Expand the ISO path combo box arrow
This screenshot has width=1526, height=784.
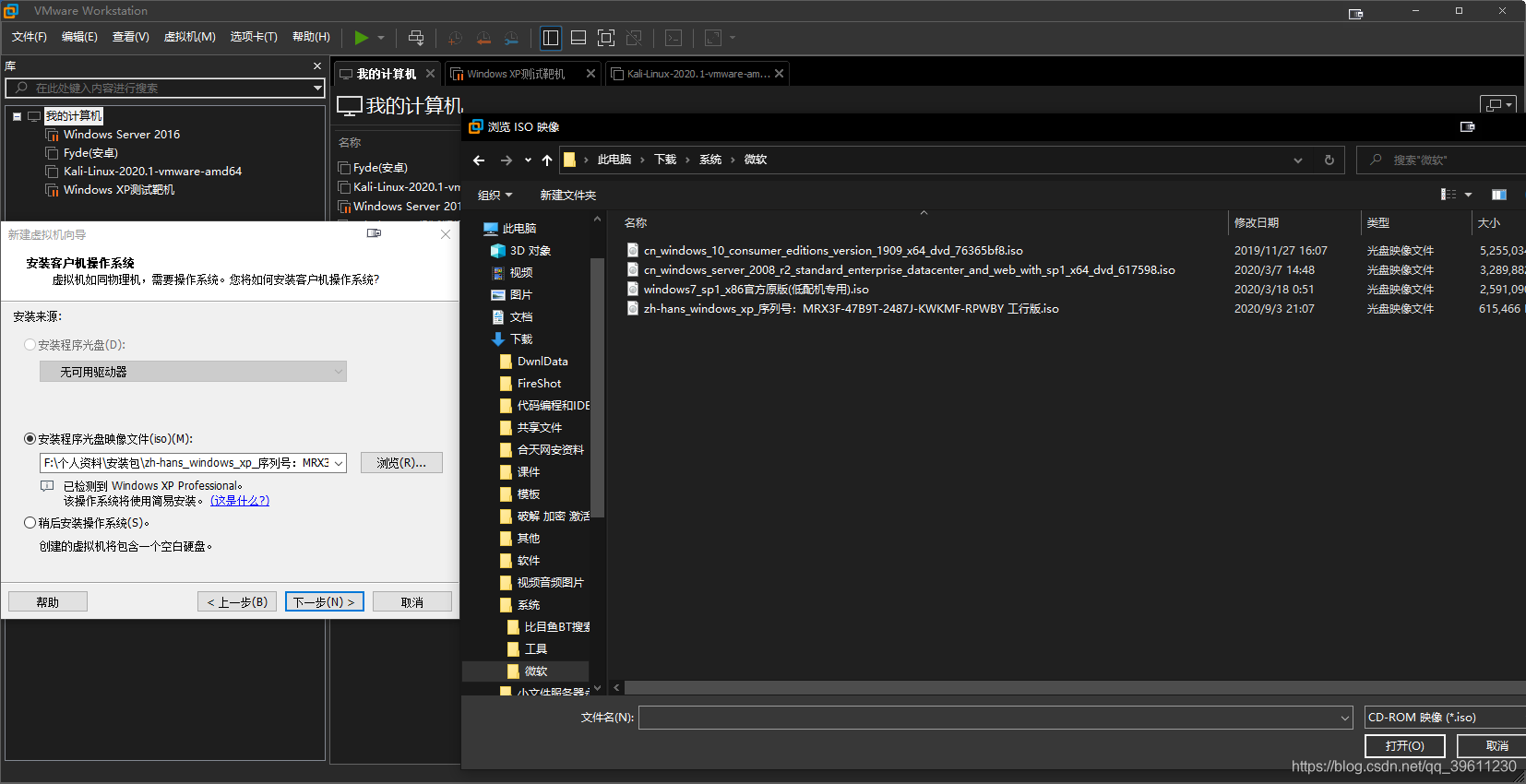339,463
